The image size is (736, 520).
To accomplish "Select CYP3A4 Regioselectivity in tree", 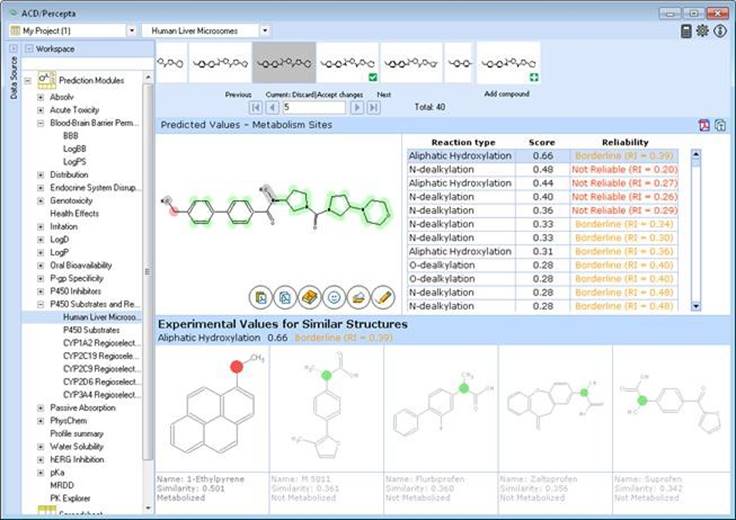I will click(102, 394).
